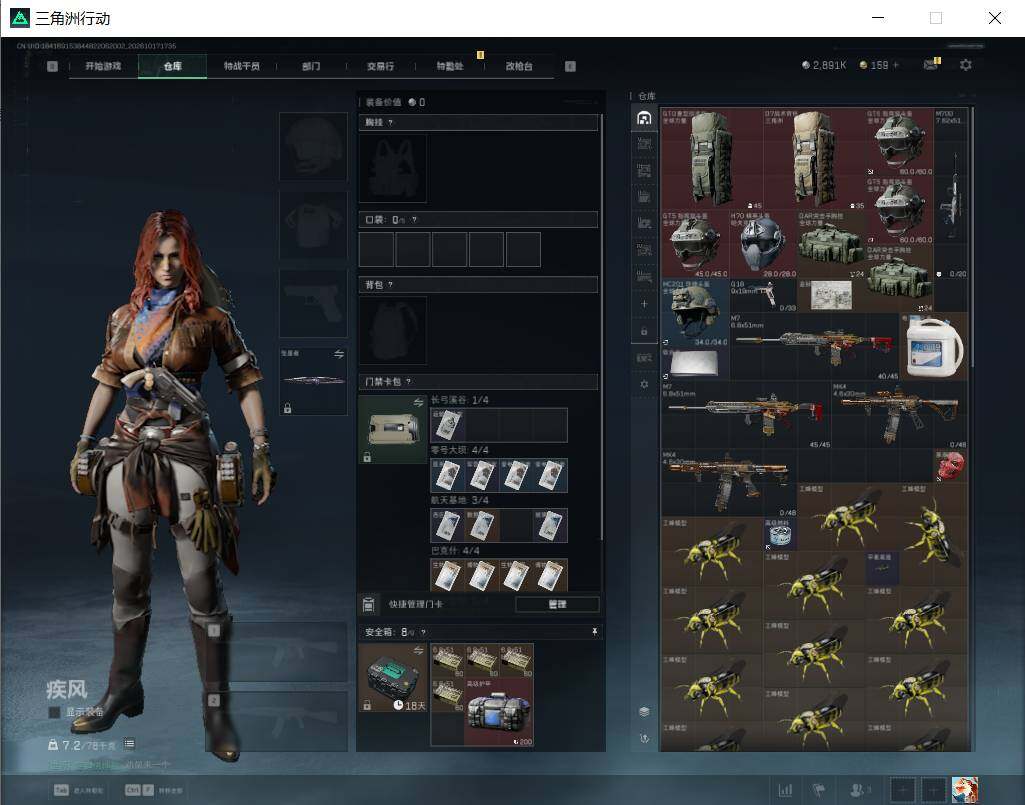Open the settings gear in top bar
The image size is (1025, 805).
[x=966, y=65]
